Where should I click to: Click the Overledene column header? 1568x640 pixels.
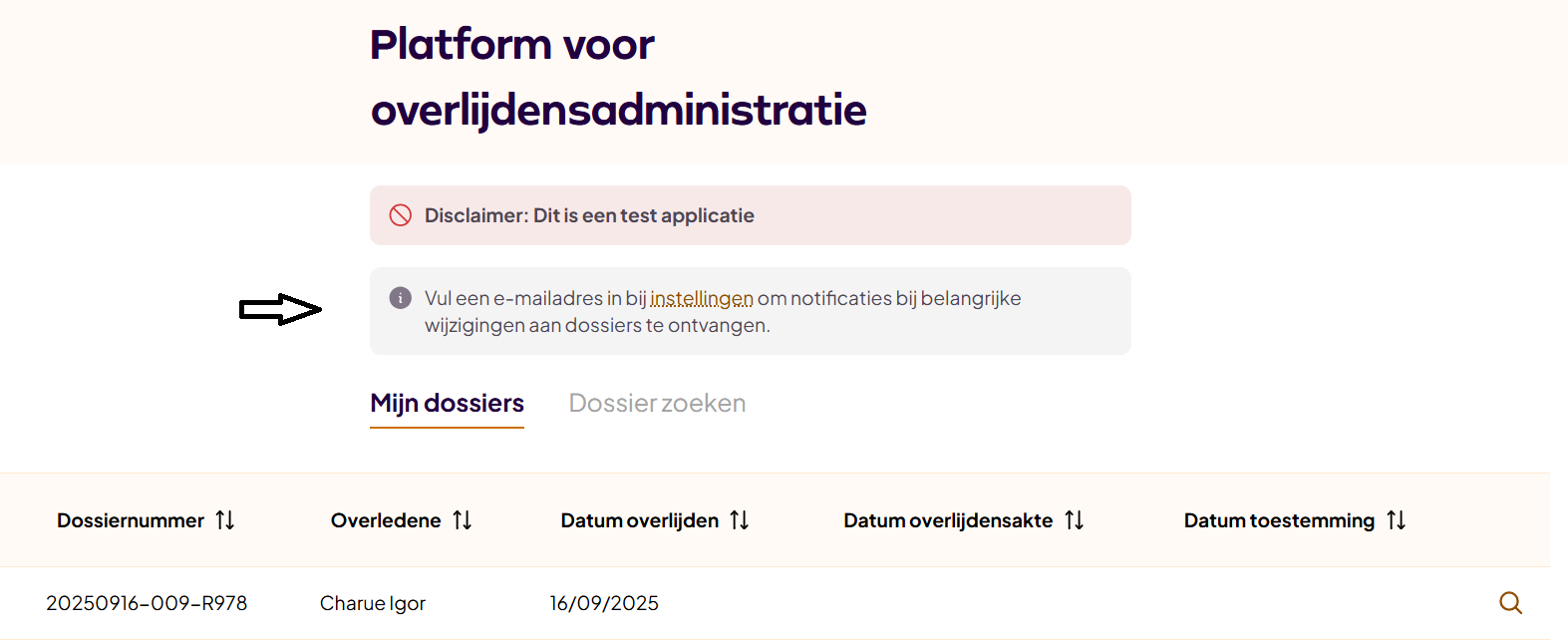click(x=386, y=519)
